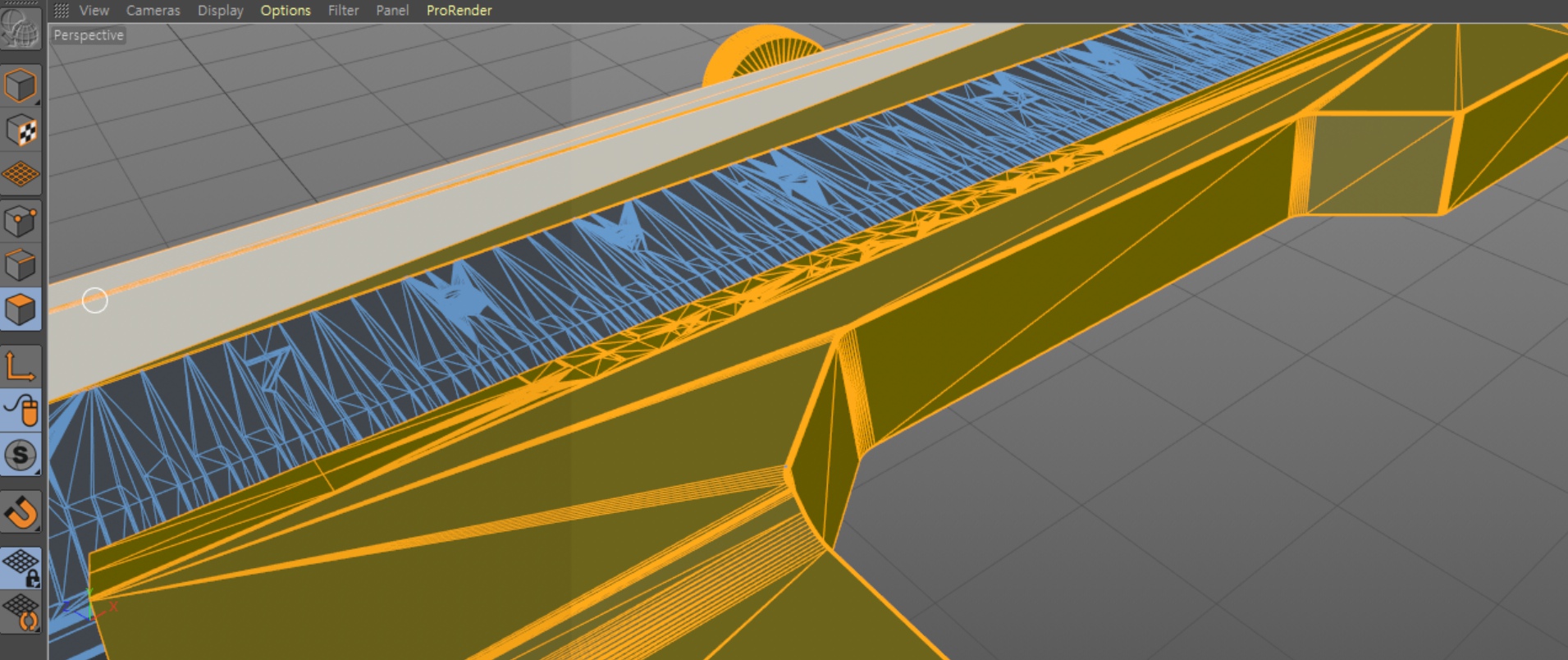Switch to Edges mode
The width and height of the screenshot is (1568, 660).
[x=21, y=265]
